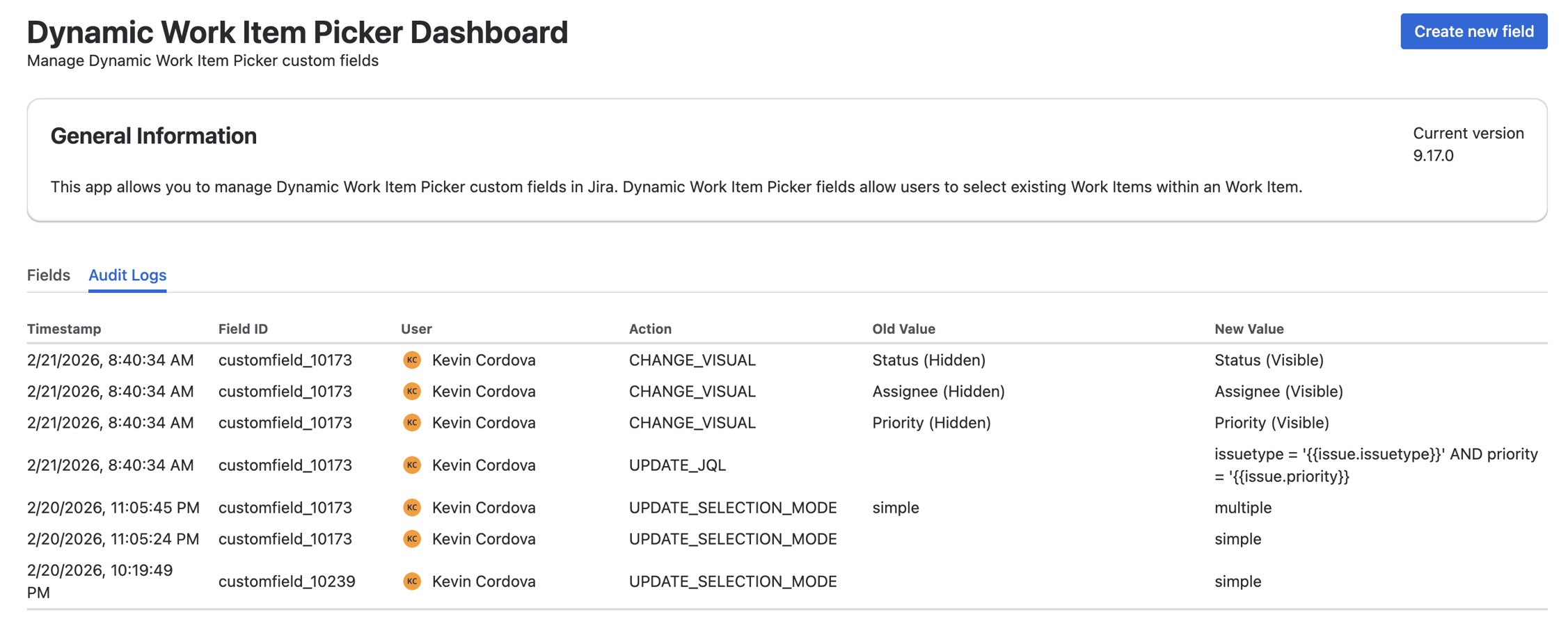Image resolution: width=1568 pixels, height=626 pixels.
Task: Select the Audit Logs tab
Action: 127,275
